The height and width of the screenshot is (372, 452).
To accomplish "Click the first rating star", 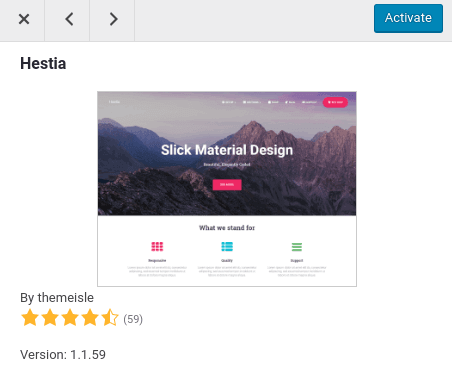I will [30, 317].
